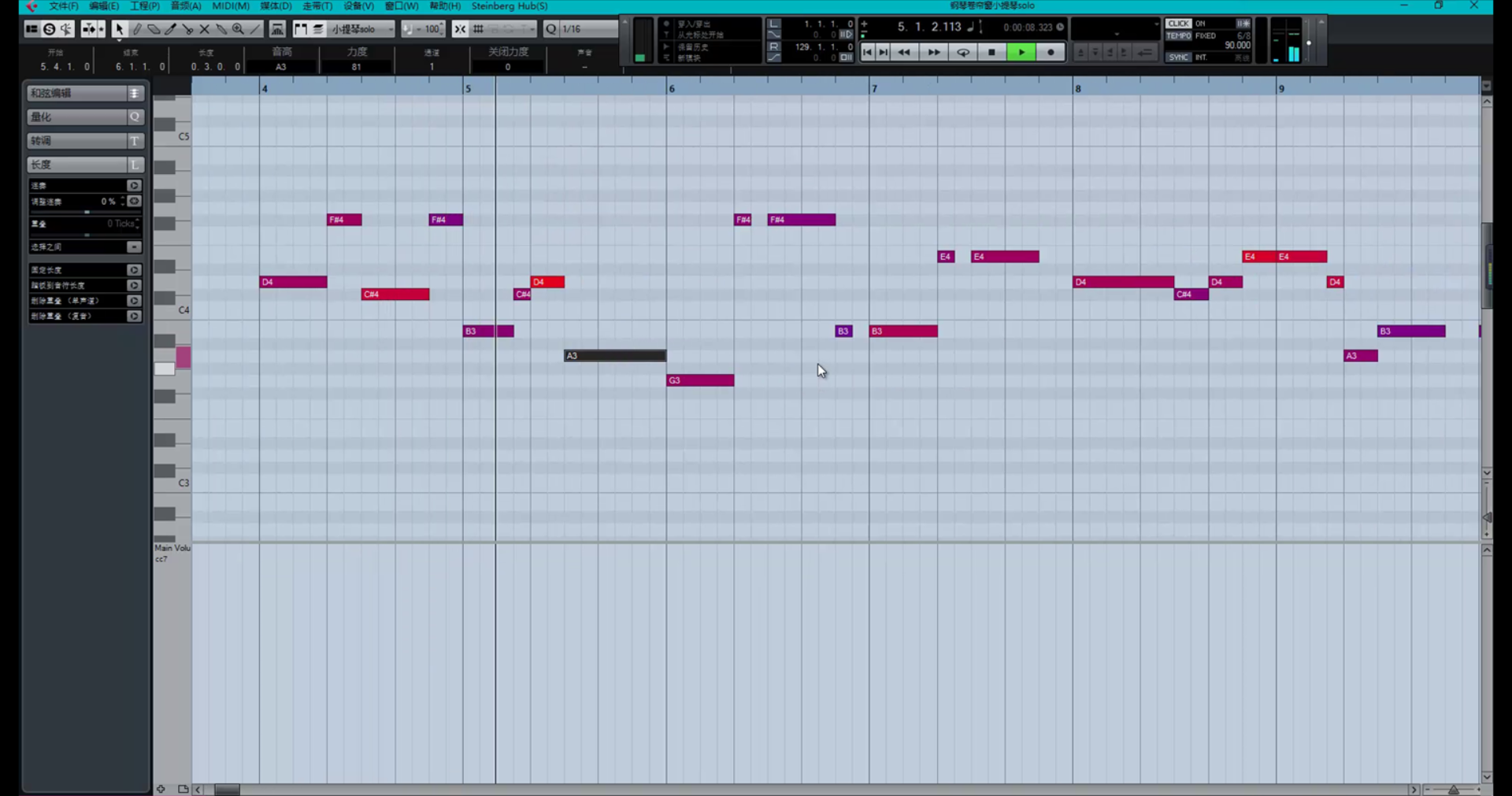
Task: Toggle the SYNC button
Action: point(1178,57)
